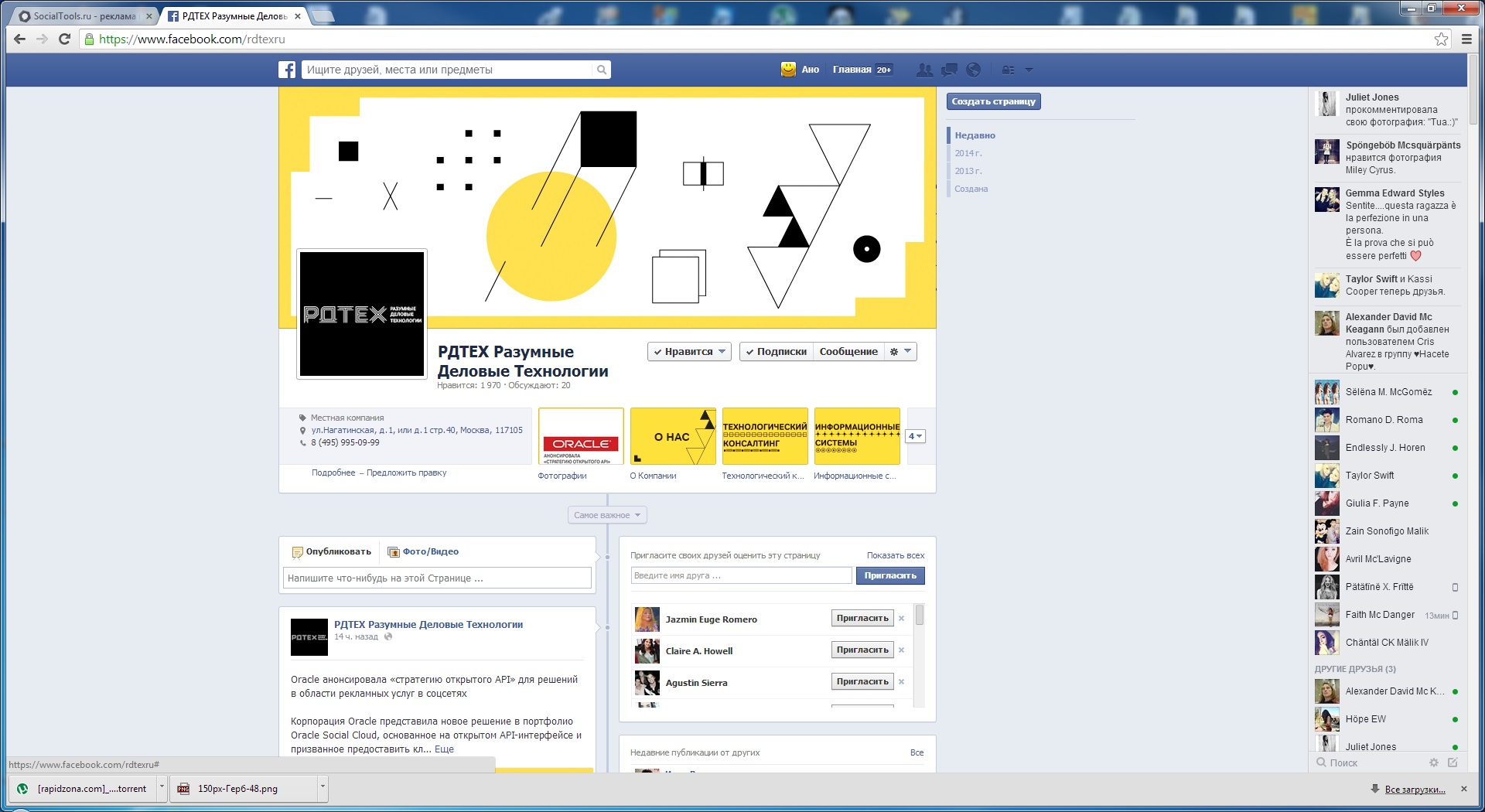Reload the page with refresh icon

[x=65, y=39]
